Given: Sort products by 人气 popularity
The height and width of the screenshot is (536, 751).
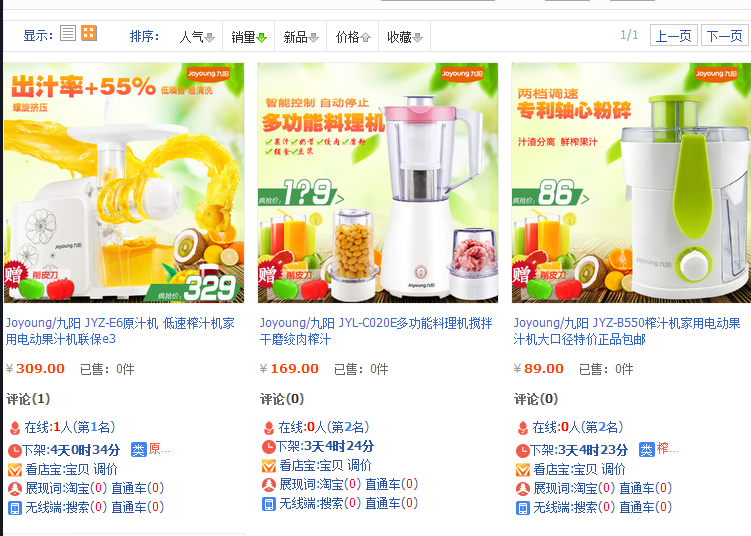Looking at the screenshot, I should click(197, 36).
